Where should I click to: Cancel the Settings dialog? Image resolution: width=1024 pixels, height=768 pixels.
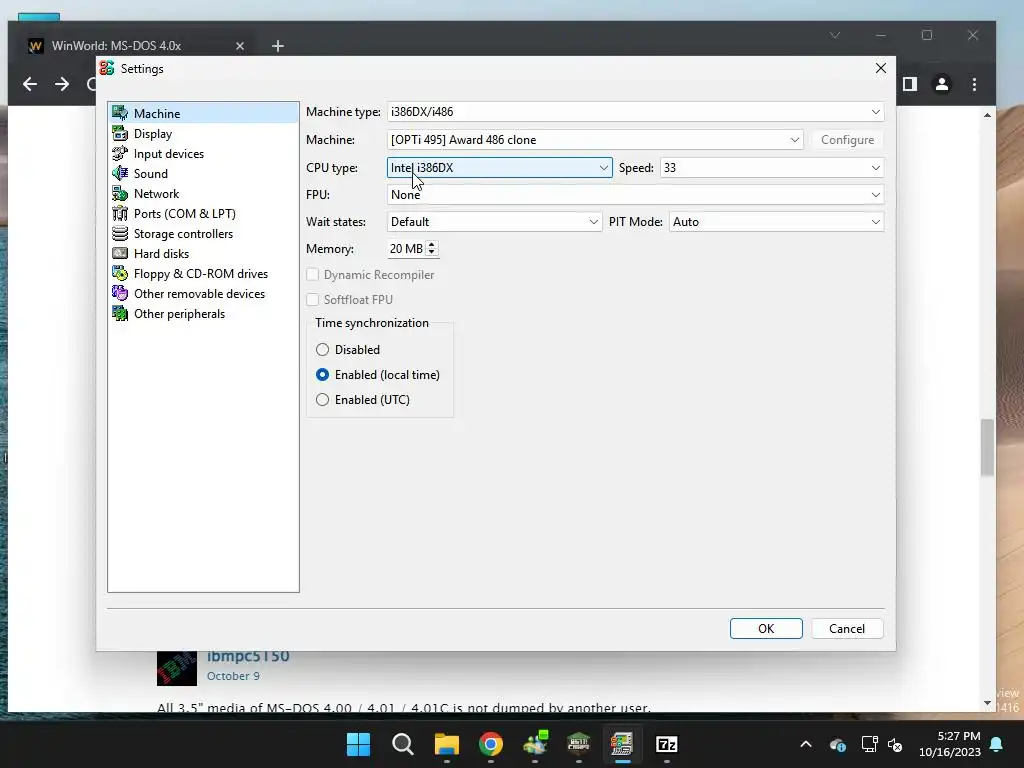[x=847, y=628]
